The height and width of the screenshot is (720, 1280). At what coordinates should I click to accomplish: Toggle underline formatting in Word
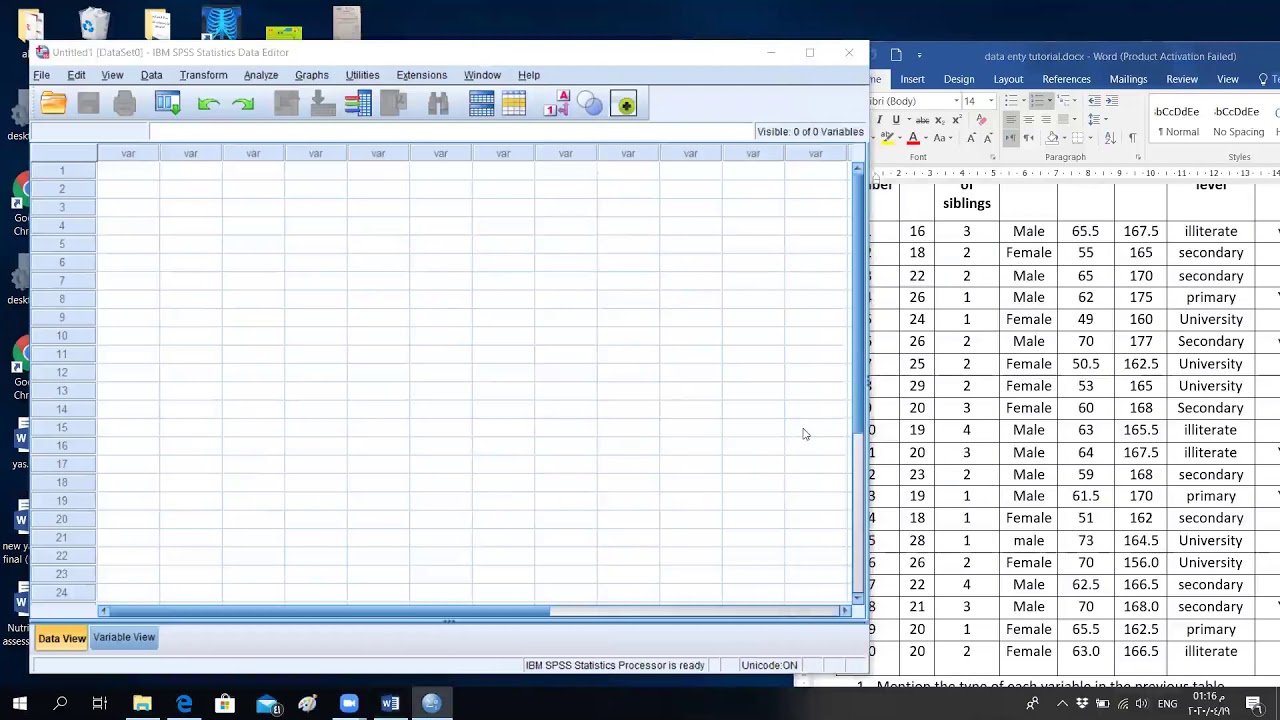(896, 119)
